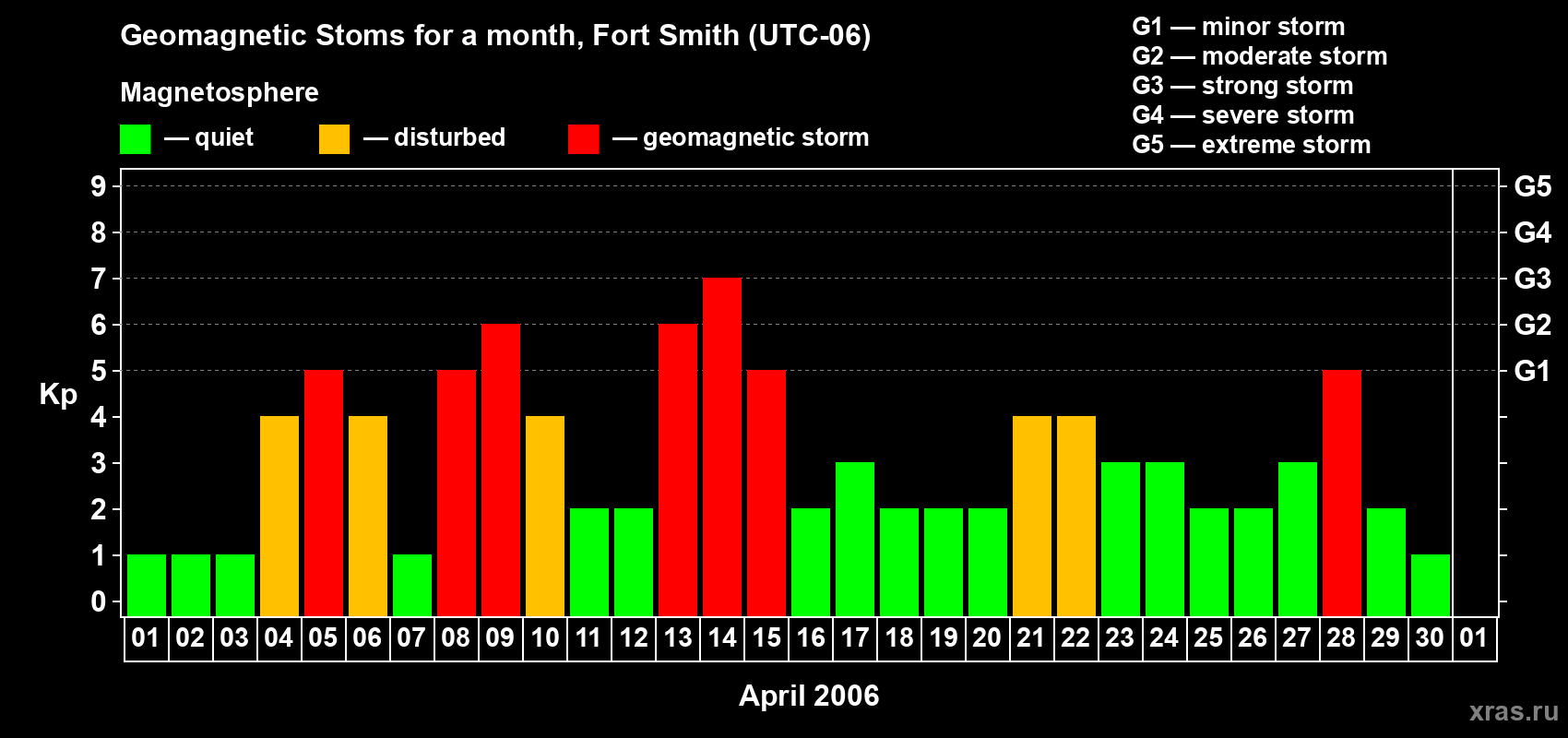The height and width of the screenshot is (738, 1568).
Task: Click the 'Kp' y-axis label
Action: [58, 395]
